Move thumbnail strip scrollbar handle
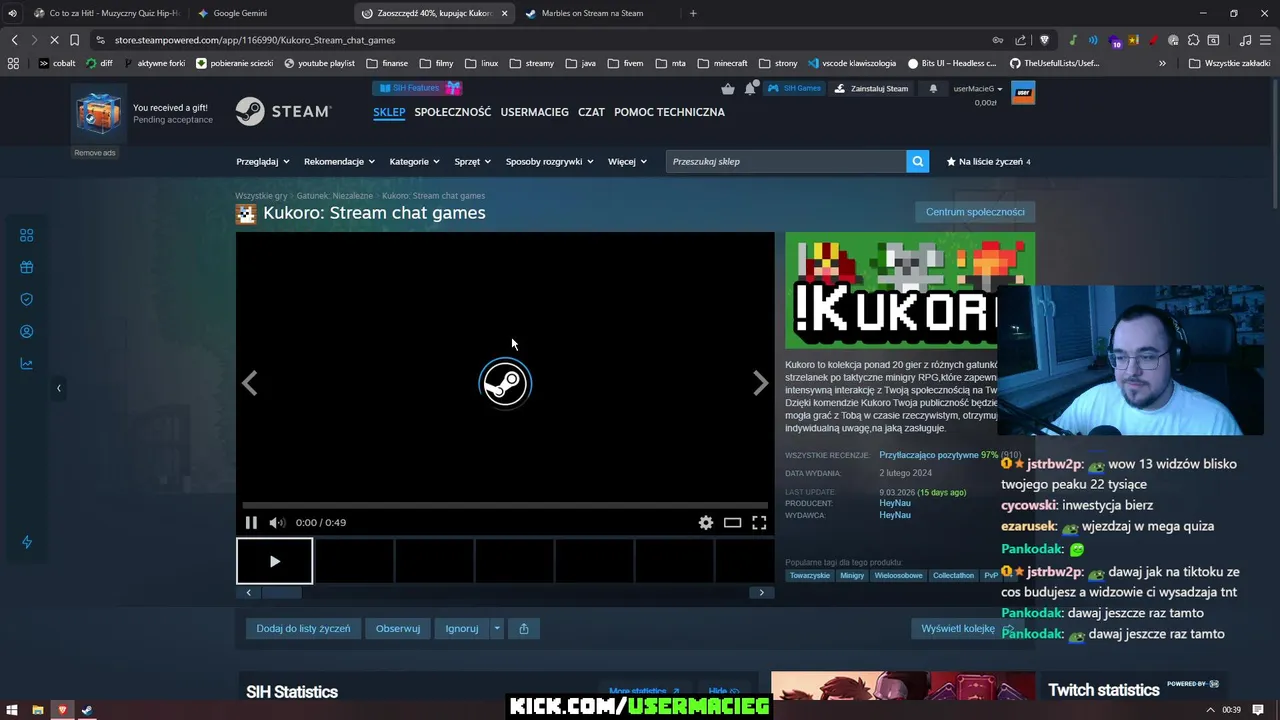 pos(282,592)
